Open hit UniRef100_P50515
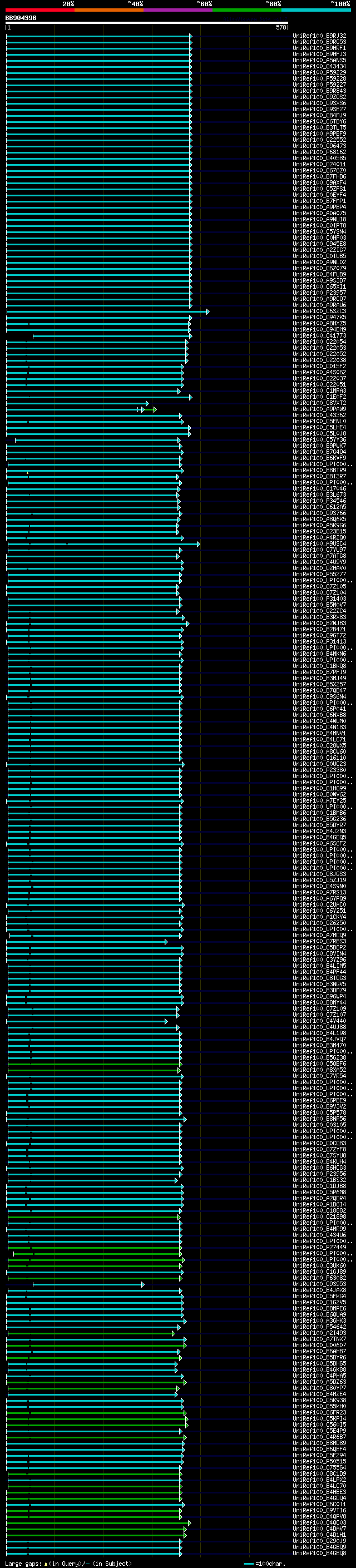Image resolution: width=356 pixels, height=1568 pixels. pos(319,1461)
